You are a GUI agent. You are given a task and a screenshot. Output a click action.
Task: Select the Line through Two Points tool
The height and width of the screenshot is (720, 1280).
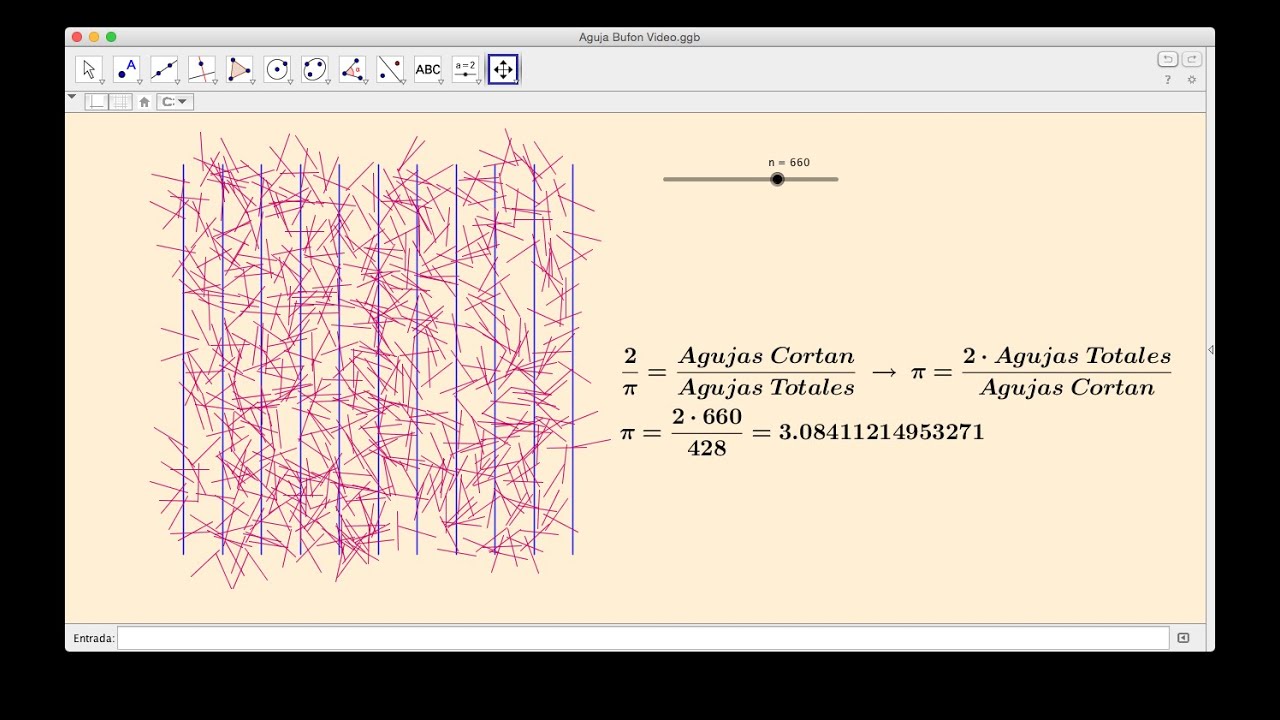(x=164, y=69)
